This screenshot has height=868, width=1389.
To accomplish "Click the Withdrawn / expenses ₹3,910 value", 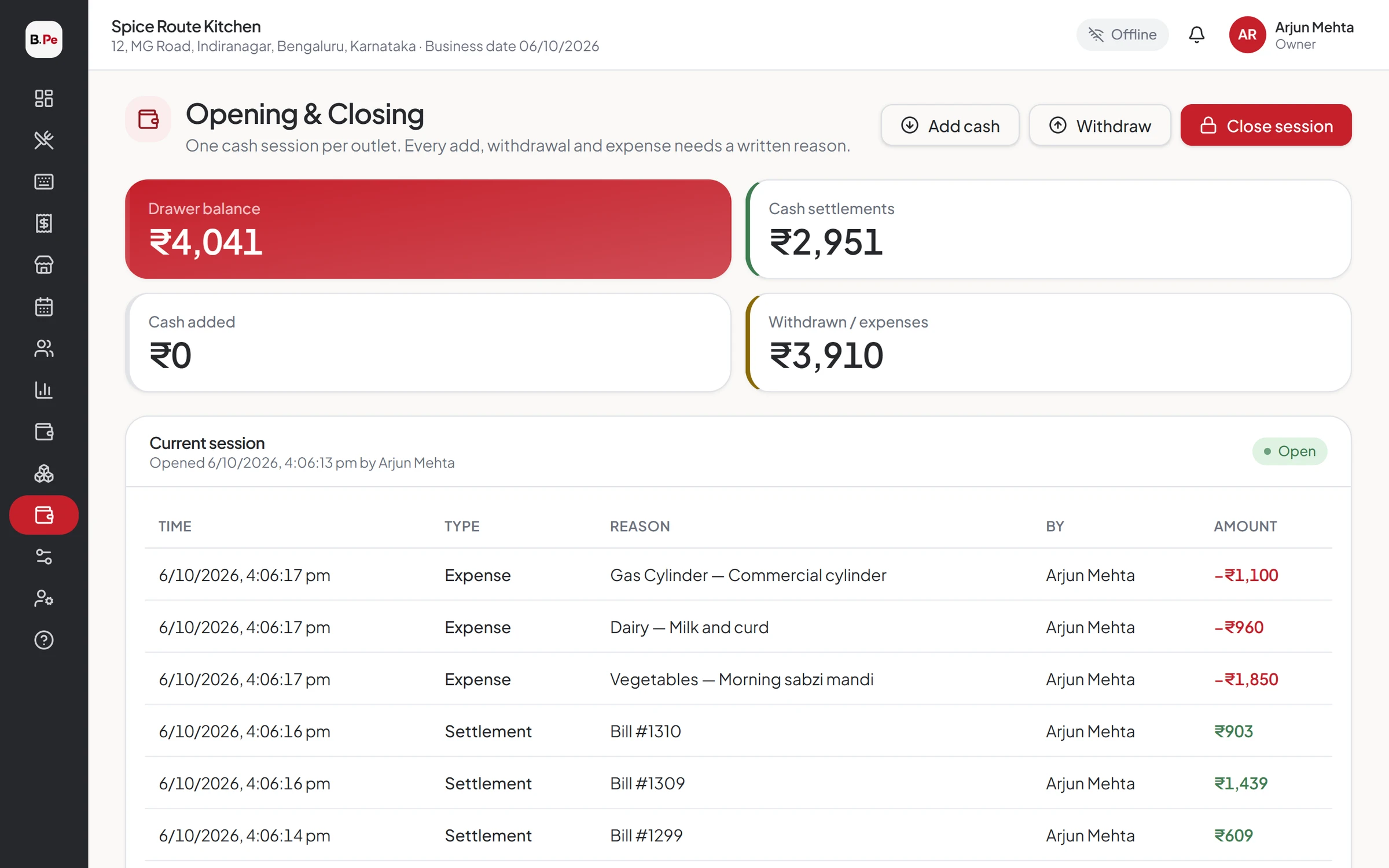I will coord(826,355).
